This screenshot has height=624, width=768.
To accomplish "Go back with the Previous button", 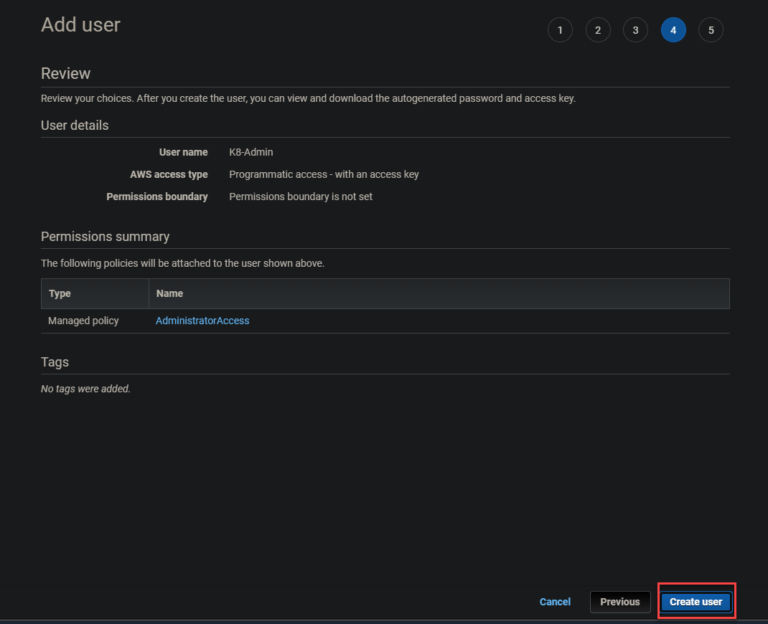I will (620, 602).
